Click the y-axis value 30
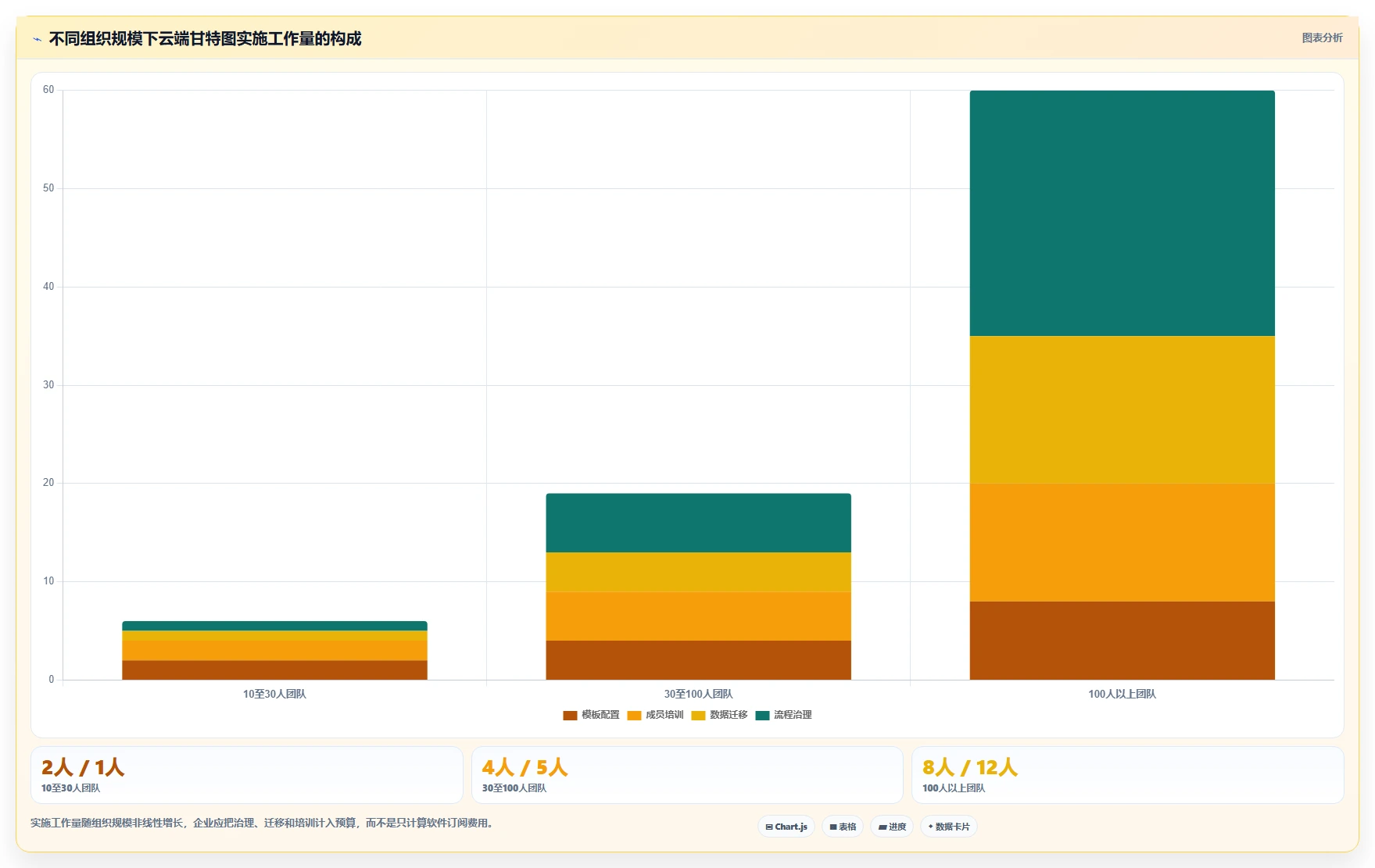Viewport: 1375px width, 868px height. 48,385
